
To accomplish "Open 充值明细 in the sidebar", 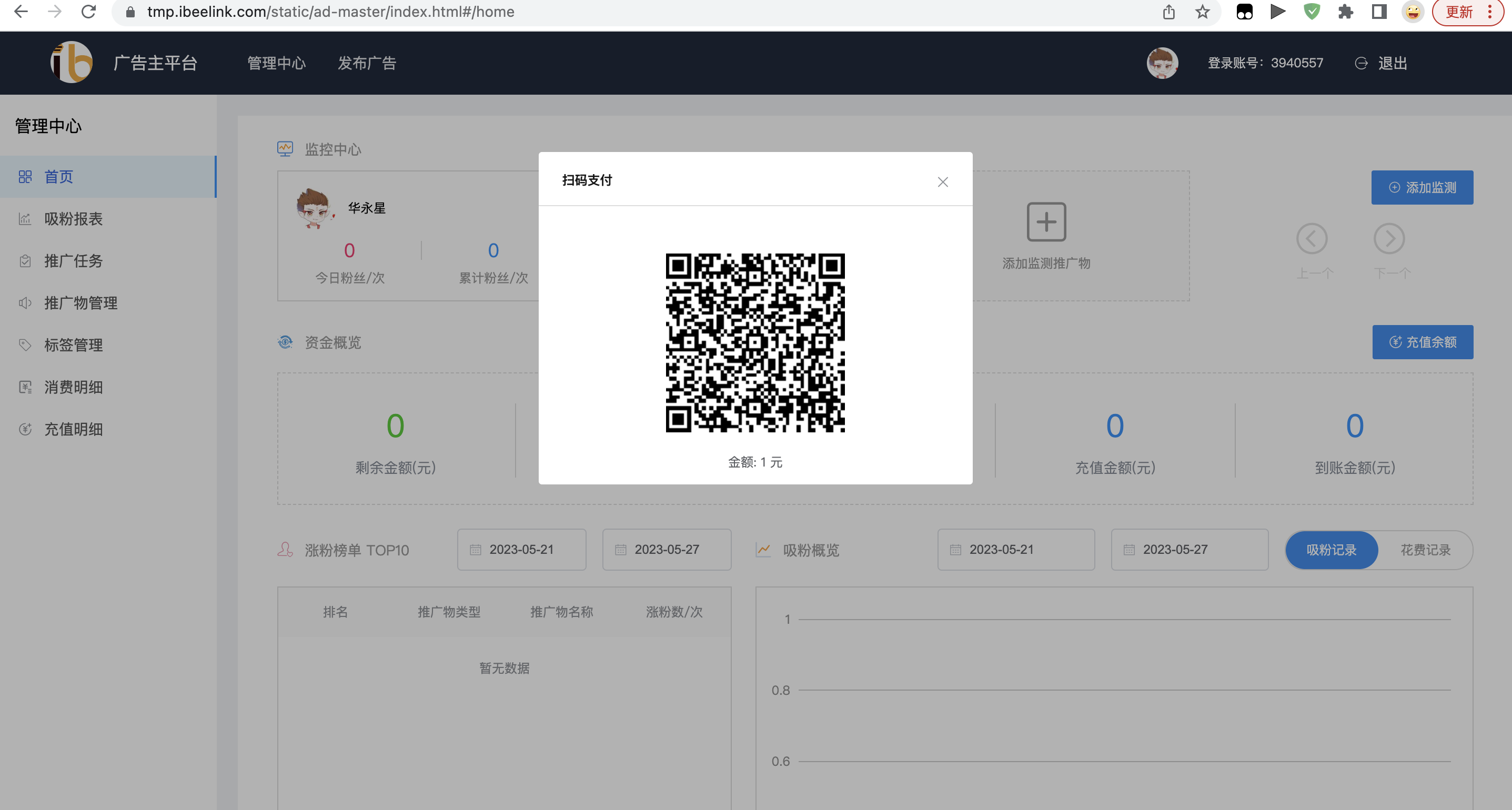I will click(x=108, y=429).
